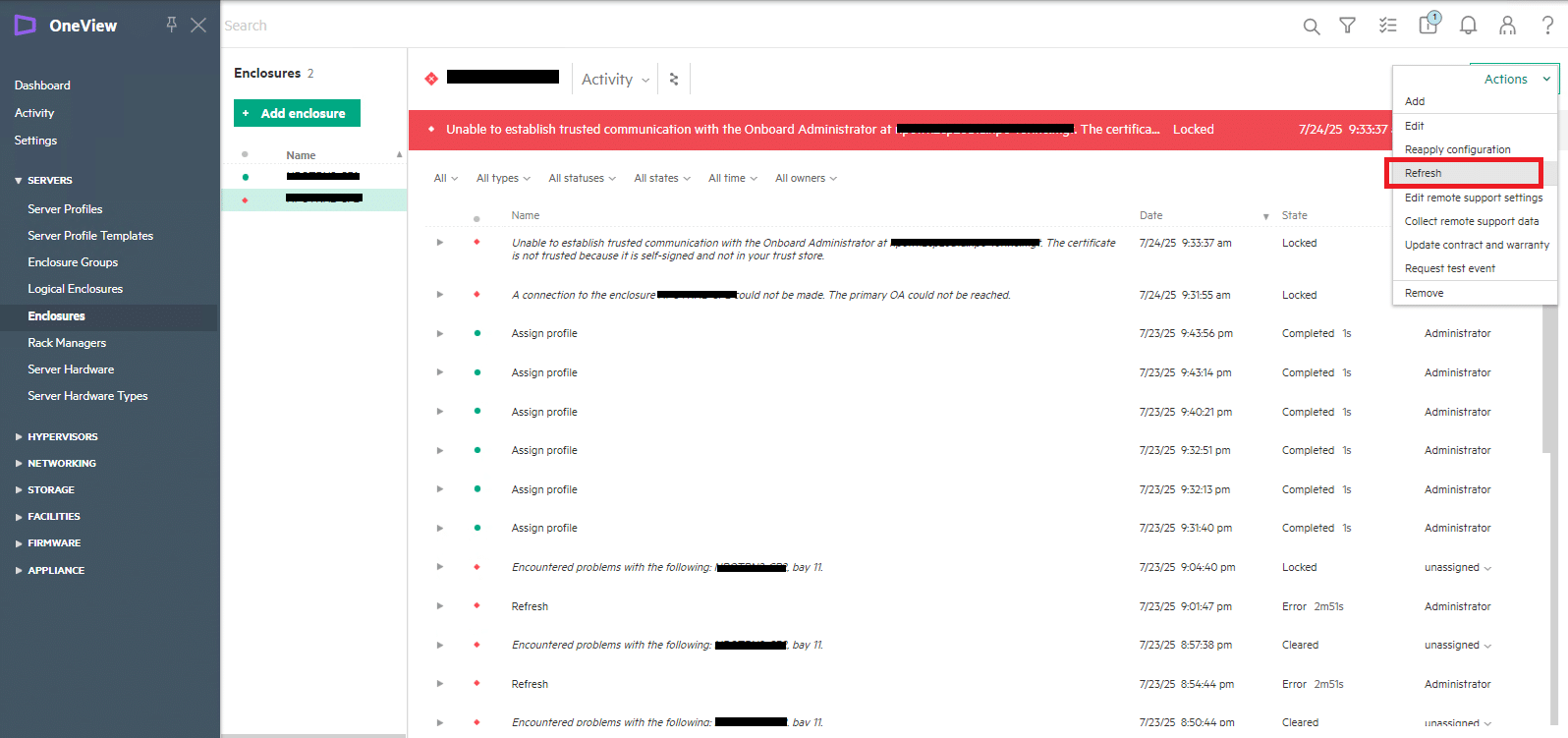
Task: Open Dashboard from the menu
Action: [42, 85]
